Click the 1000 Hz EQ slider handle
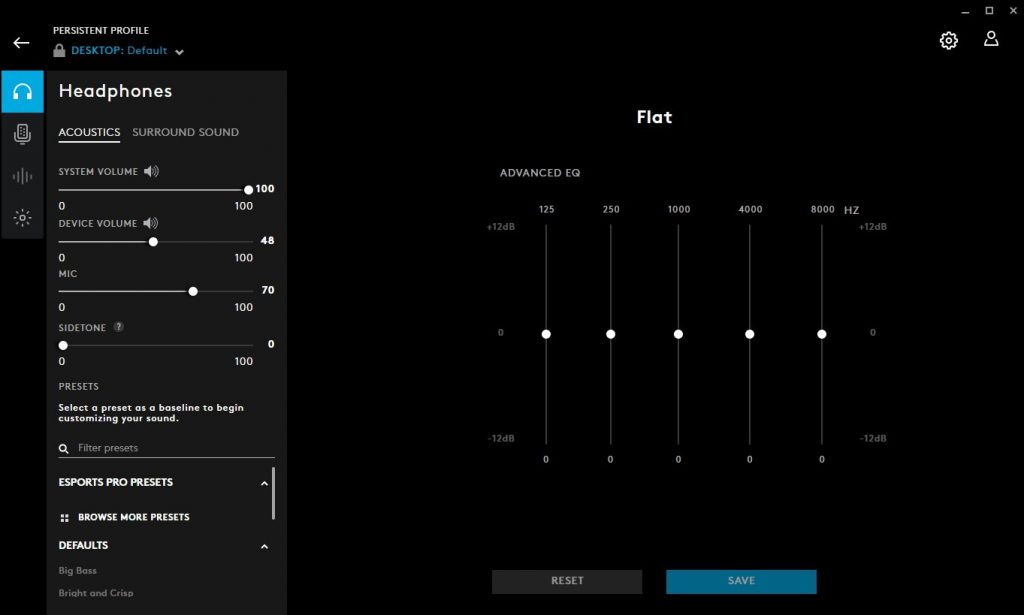Viewport: 1024px width, 615px height. pyautogui.click(x=678, y=334)
